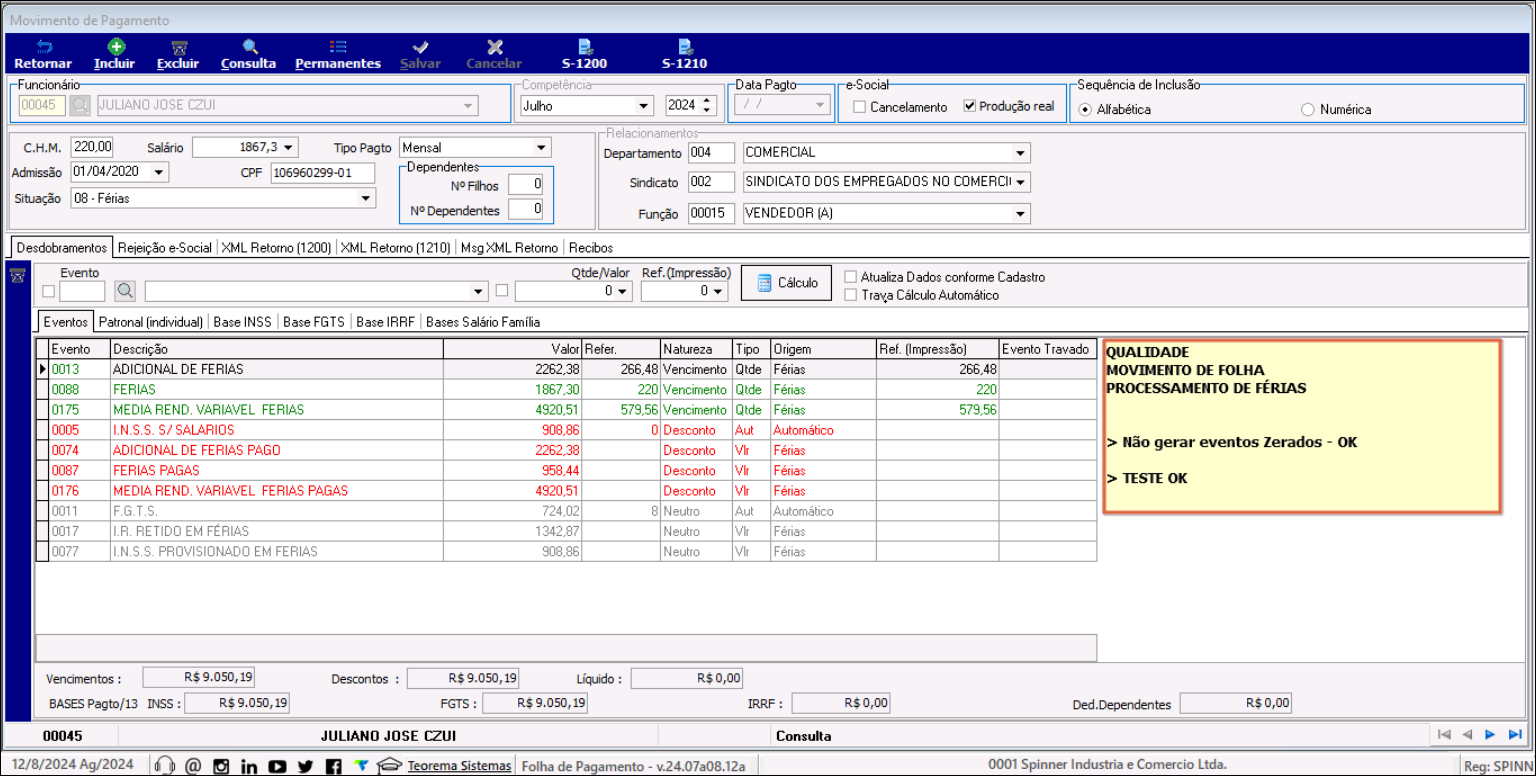Open the Admissão date dropdown
The image size is (1536, 776).
[159, 172]
